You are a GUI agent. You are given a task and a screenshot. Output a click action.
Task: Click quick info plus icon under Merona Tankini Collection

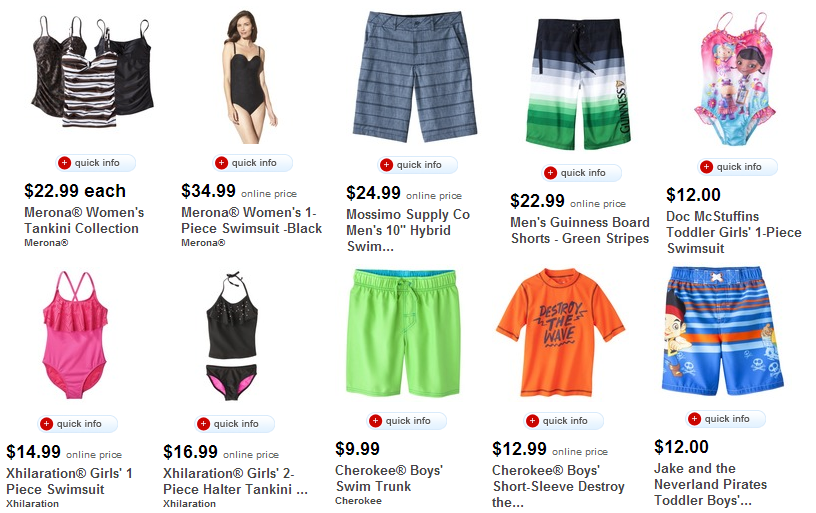[x=64, y=163]
